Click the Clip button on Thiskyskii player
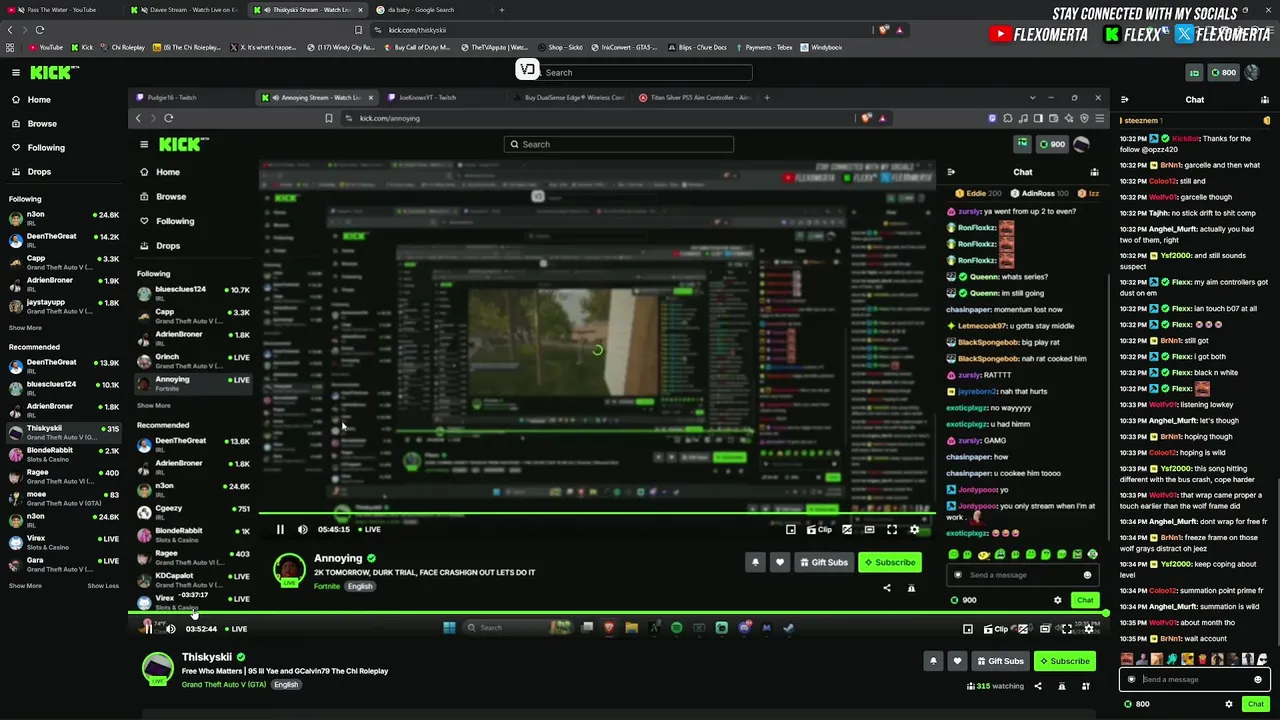The image size is (1280, 720). point(996,629)
